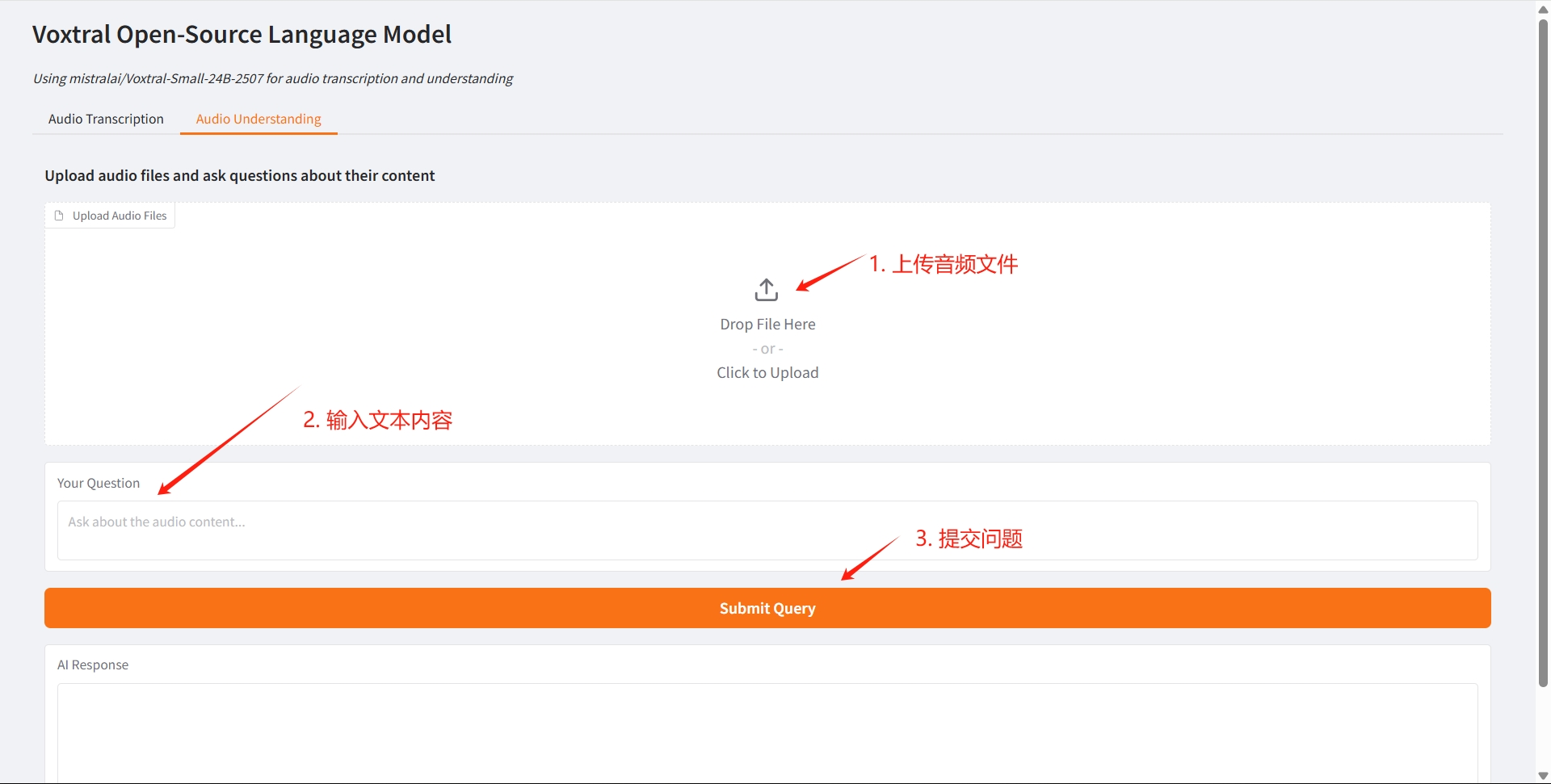
Task: Click the 'Your Question' label
Action: (x=99, y=483)
